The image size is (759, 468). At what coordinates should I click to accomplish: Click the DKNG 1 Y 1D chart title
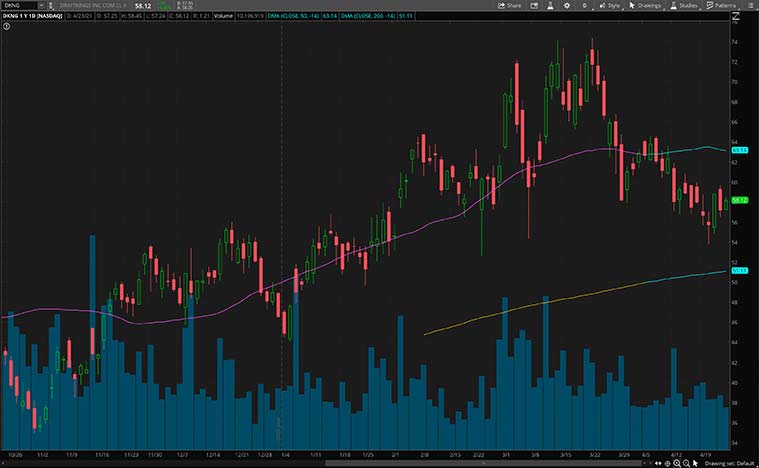pos(32,16)
